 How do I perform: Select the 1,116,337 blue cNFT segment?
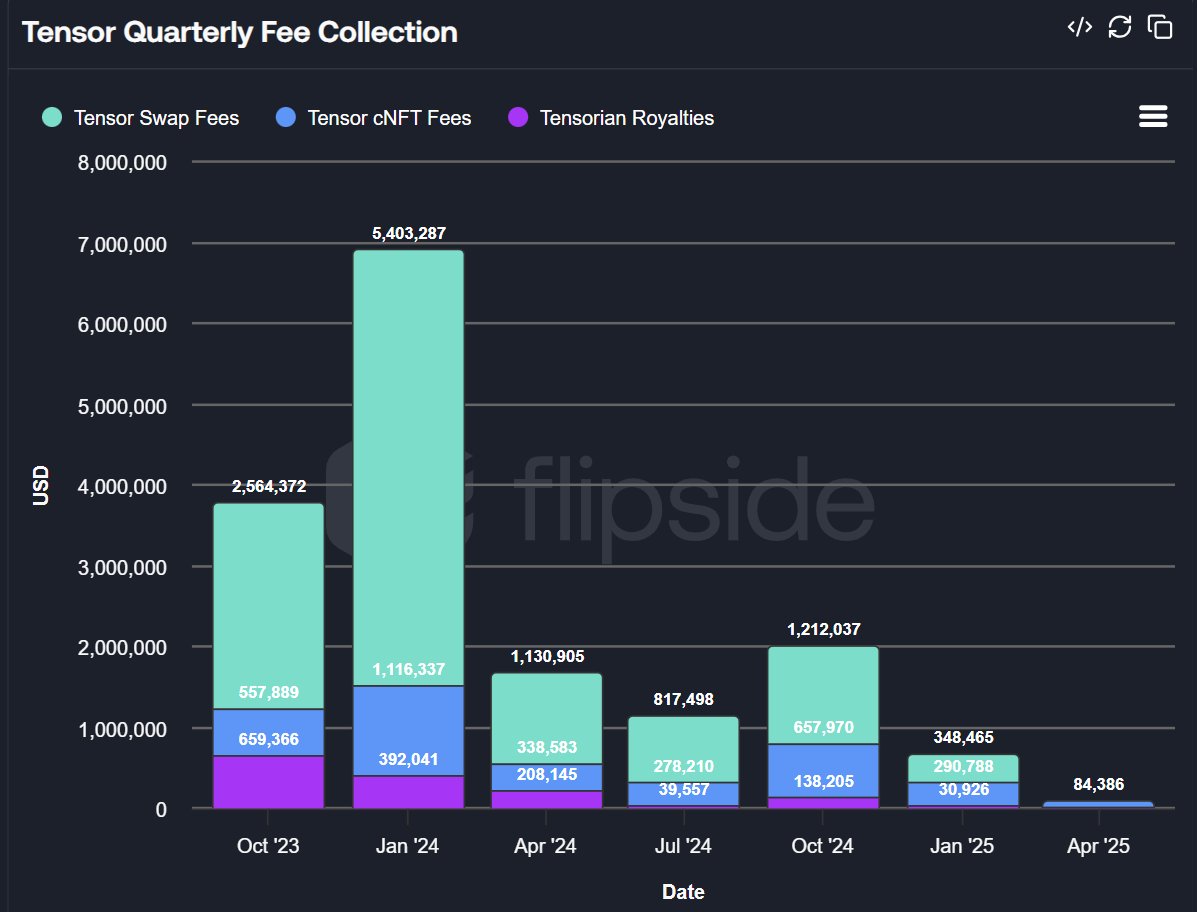point(408,731)
